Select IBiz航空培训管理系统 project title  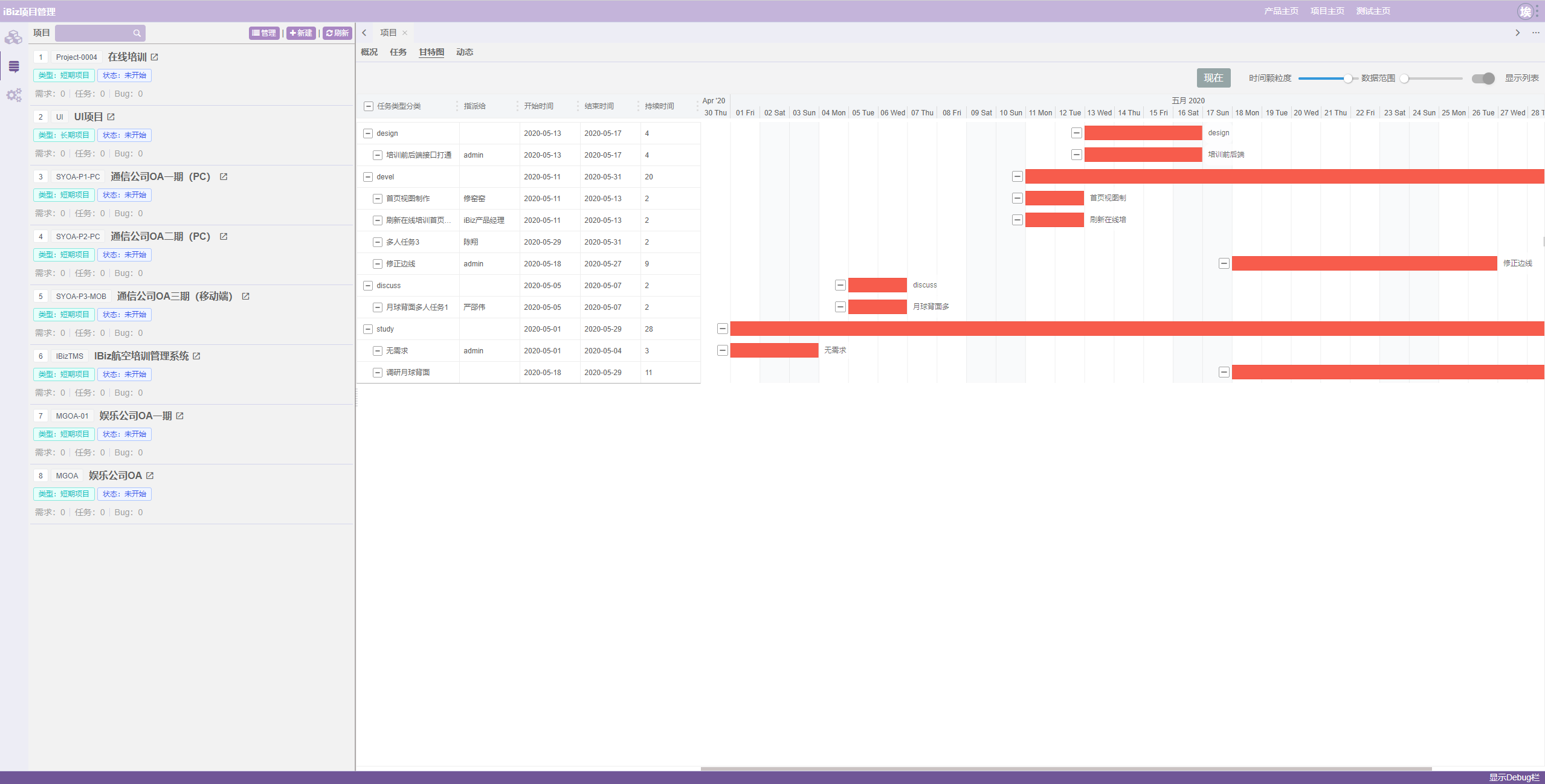[x=141, y=356]
